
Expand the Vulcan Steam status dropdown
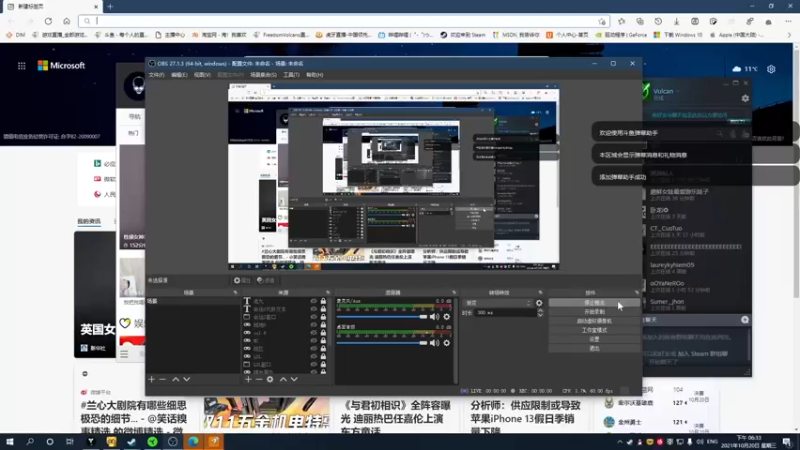[678, 91]
